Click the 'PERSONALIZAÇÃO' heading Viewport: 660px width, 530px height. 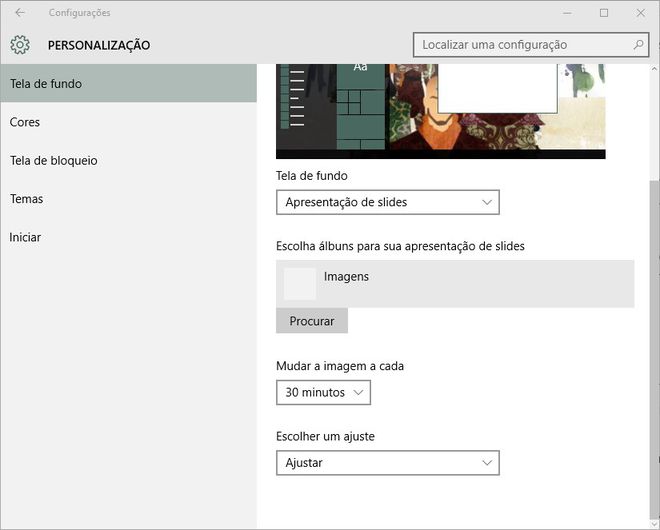pos(99,45)
